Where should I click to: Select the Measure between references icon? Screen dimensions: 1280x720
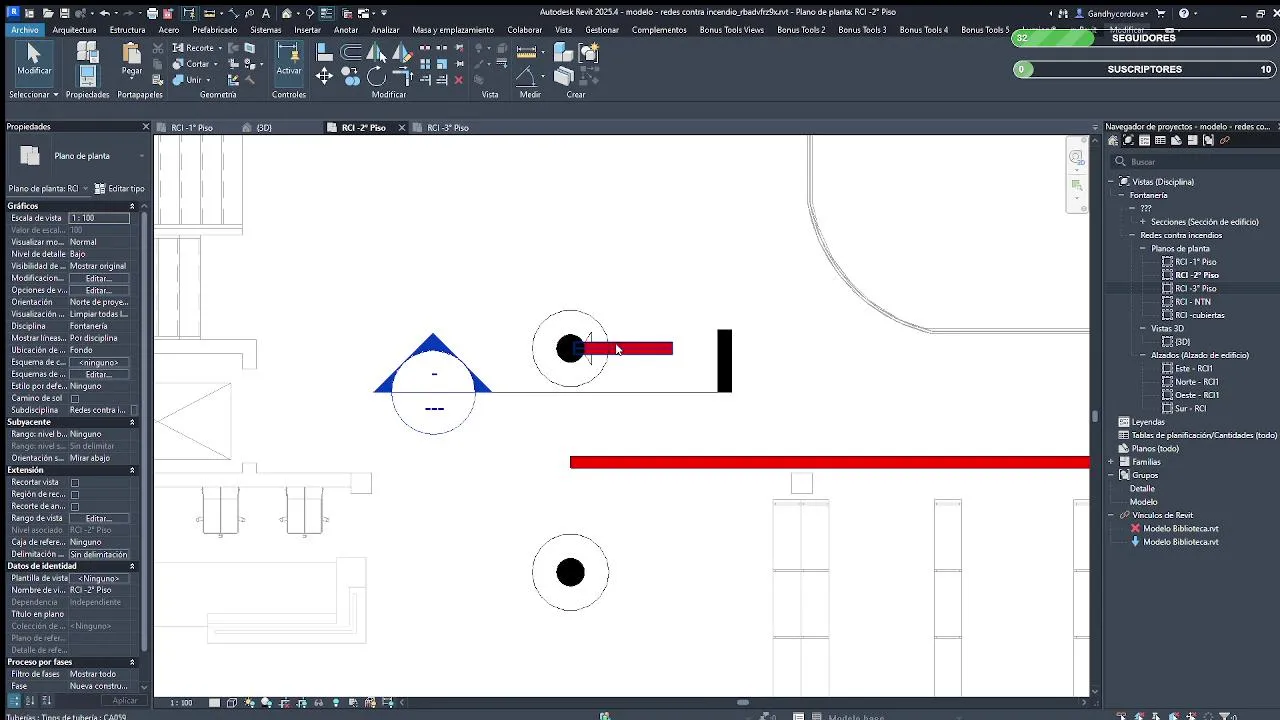click(526, 52)
